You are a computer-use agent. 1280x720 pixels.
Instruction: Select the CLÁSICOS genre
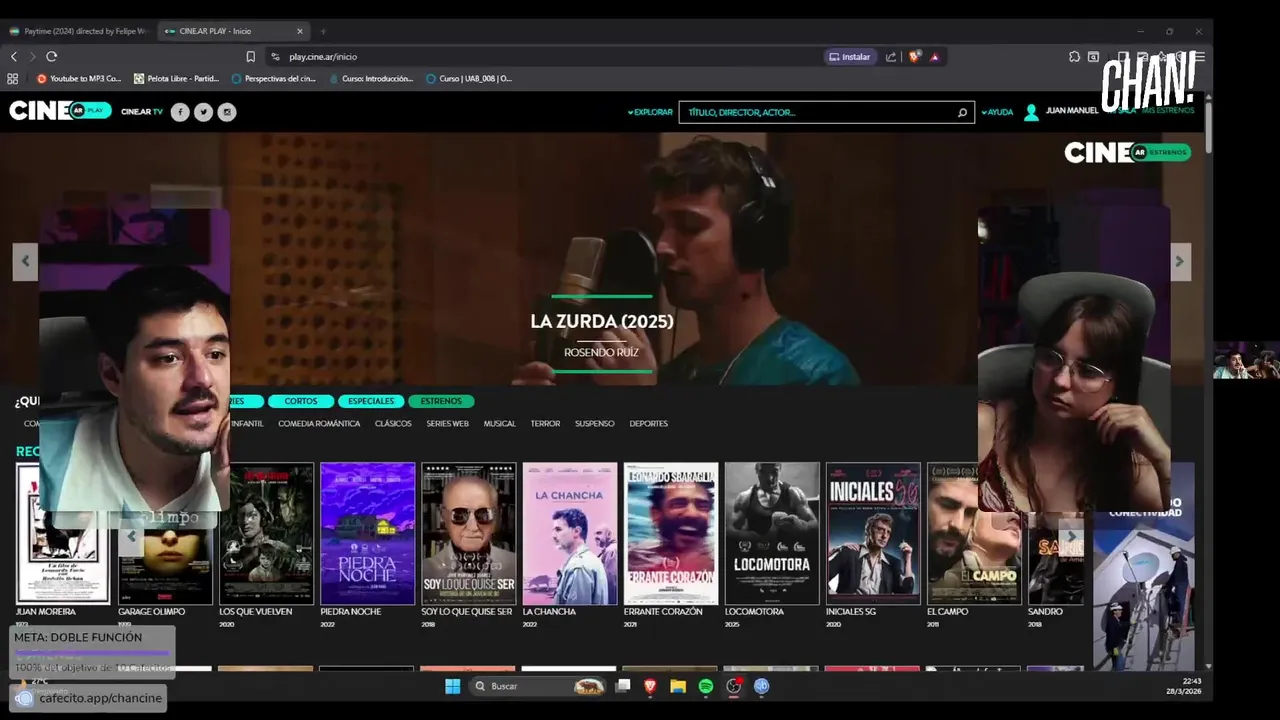pyautogui.click(x=393, y=424)
